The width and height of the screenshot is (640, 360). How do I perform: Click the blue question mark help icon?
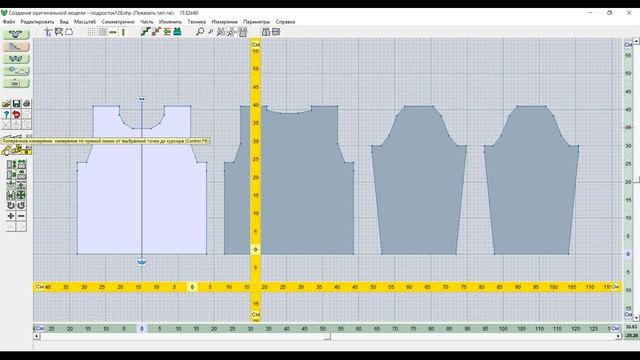pyautogui.click(x=6, y=114)
